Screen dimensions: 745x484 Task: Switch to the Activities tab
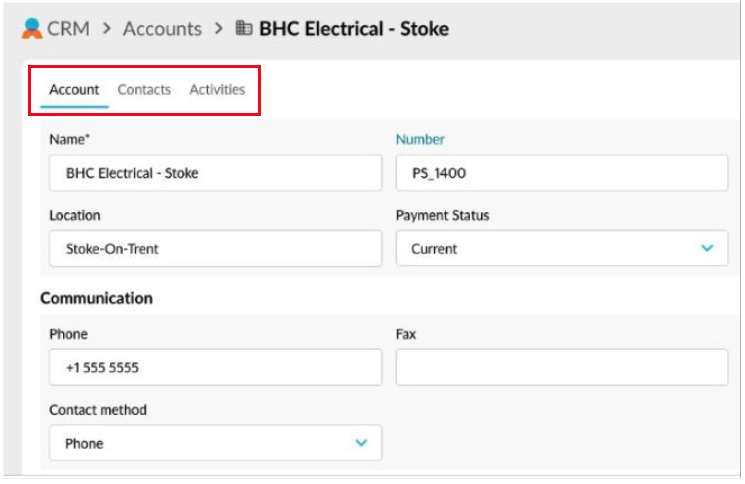217,90
